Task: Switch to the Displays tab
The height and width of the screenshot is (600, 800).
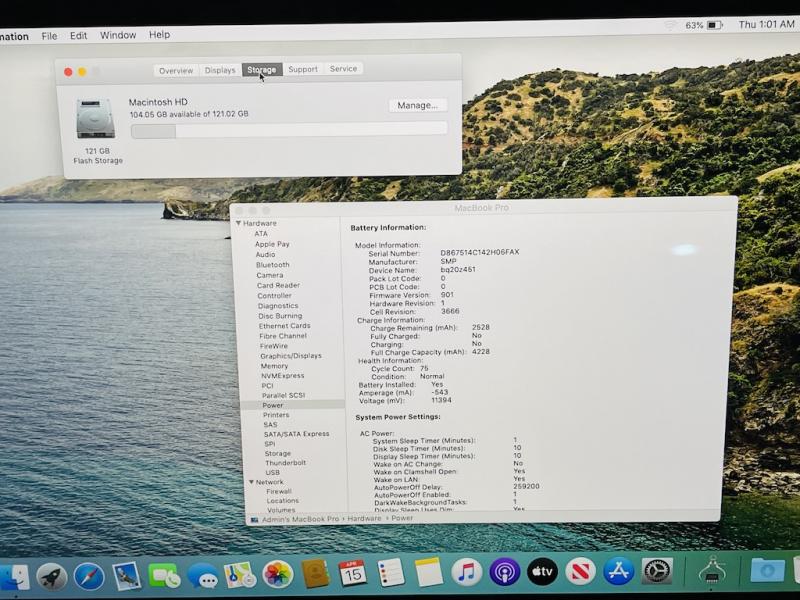Action: 220,70
